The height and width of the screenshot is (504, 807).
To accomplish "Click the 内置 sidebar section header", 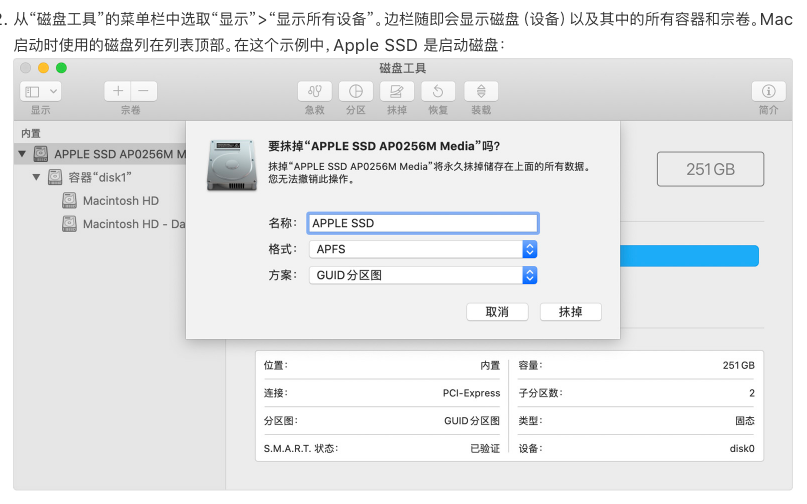I will pyautogui.click(x=31, y=134).
